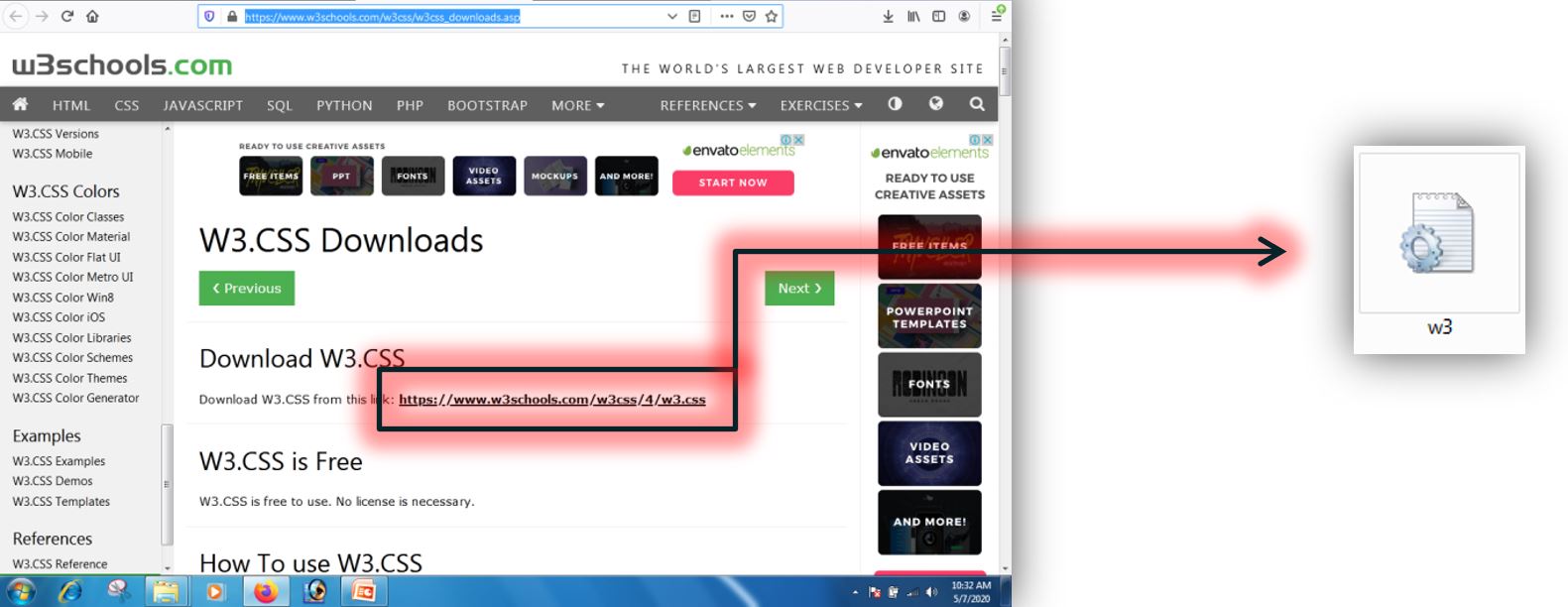1568x607 pixels.
Task: Open the Downloads arrow in Firefox toolbar
Action: (888, 16)
